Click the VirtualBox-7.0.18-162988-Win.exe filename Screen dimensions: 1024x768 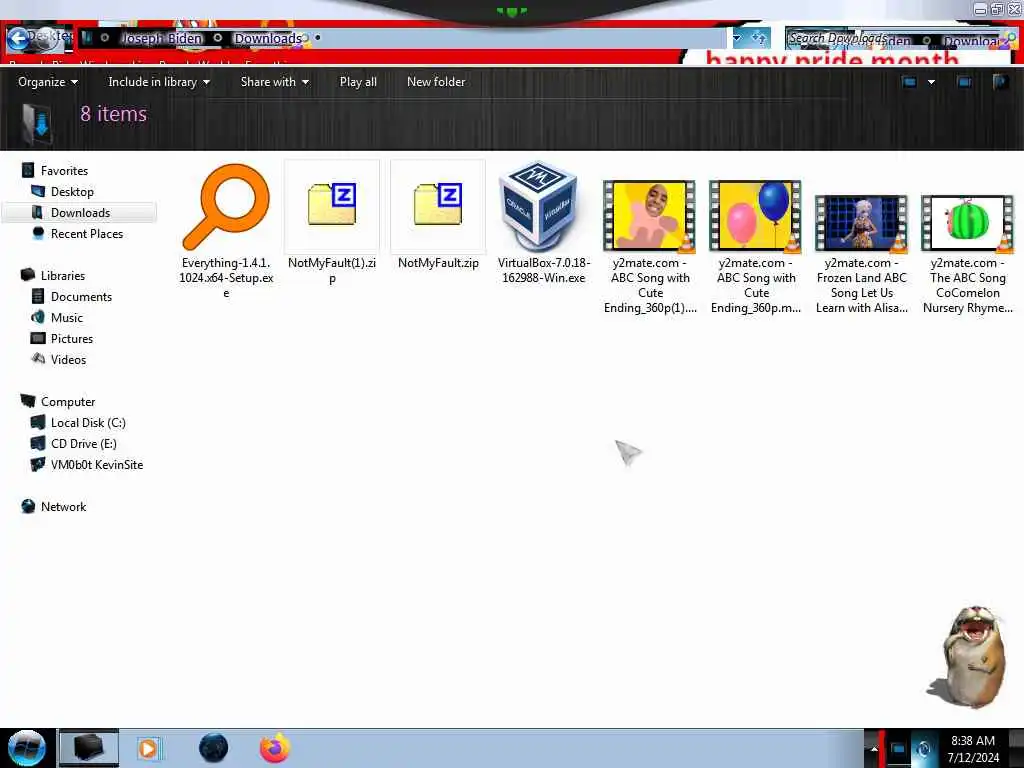coord(543,270)
